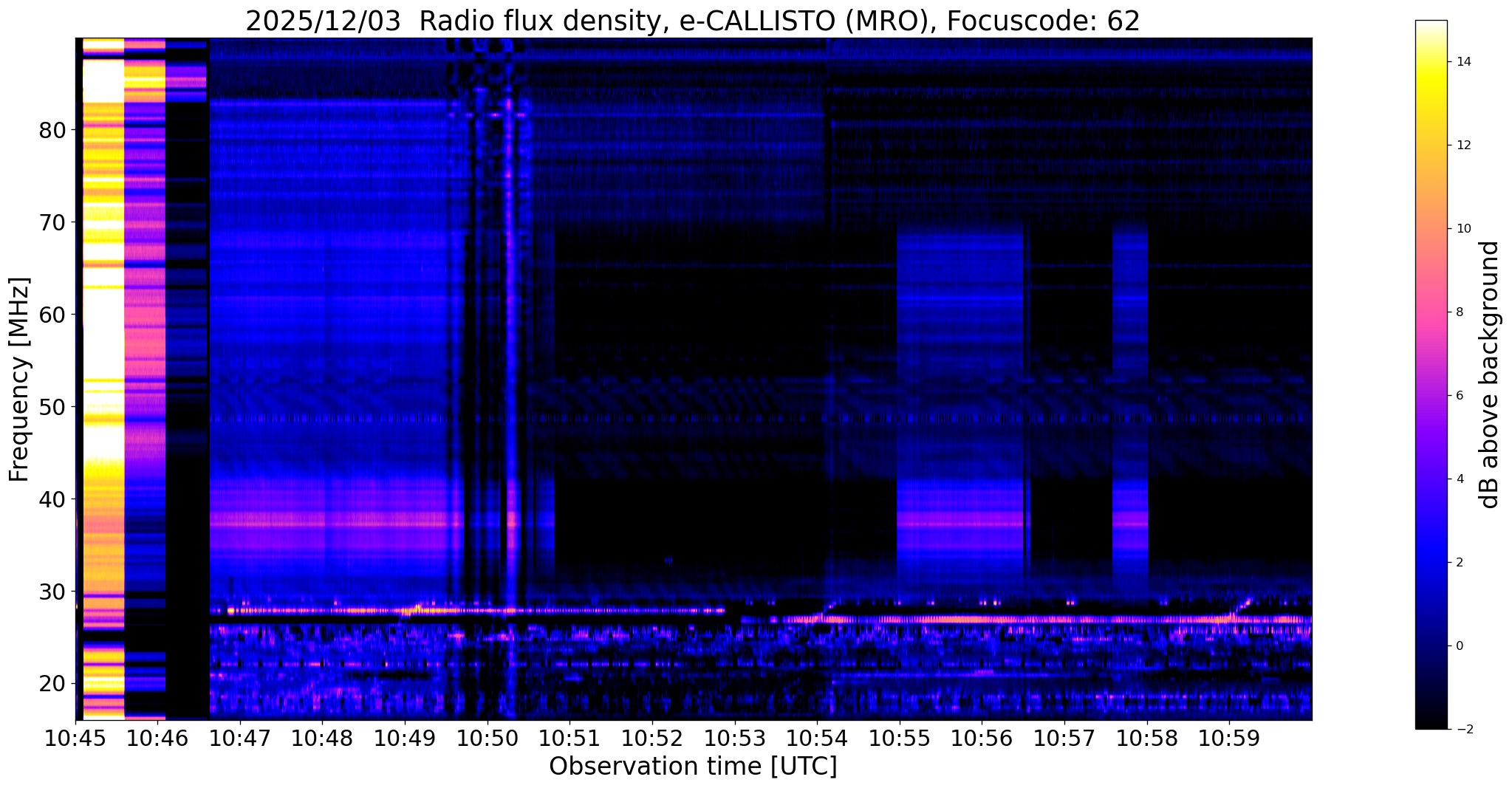
Task: Click the 30 MHz frequency tick label
Action: (52, 592)
